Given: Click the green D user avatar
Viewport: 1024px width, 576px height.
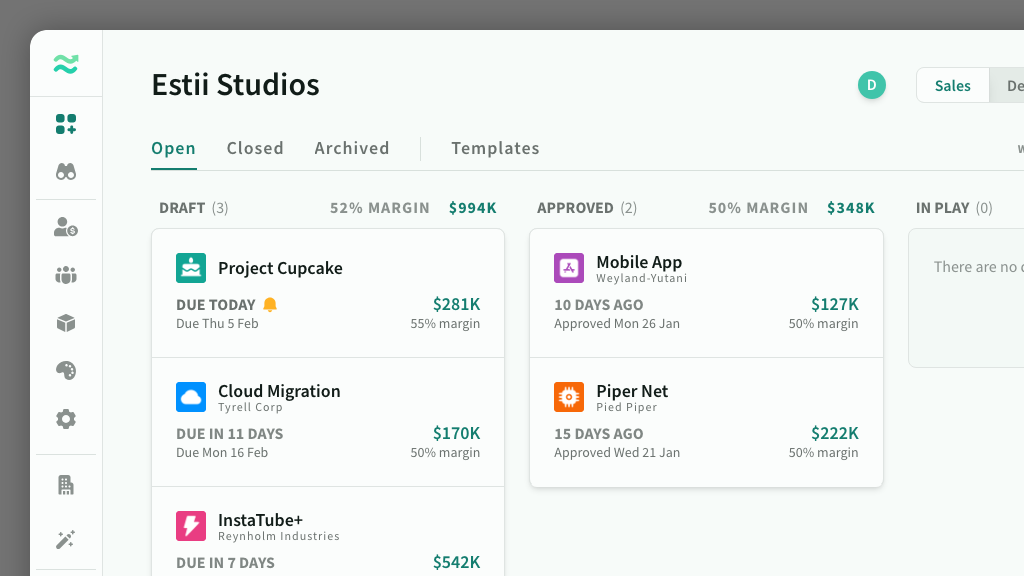Looking at the screenshot, I should click(871, 86).
